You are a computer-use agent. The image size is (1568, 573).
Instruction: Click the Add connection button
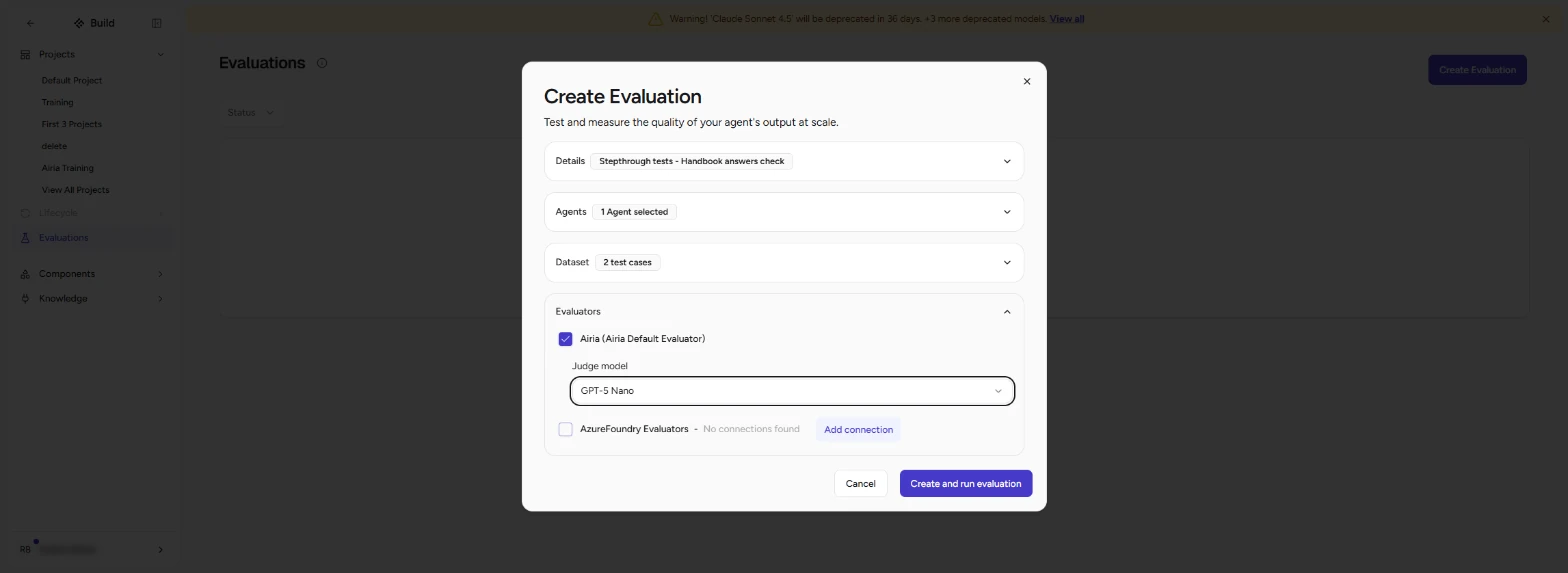click(858, 429)
